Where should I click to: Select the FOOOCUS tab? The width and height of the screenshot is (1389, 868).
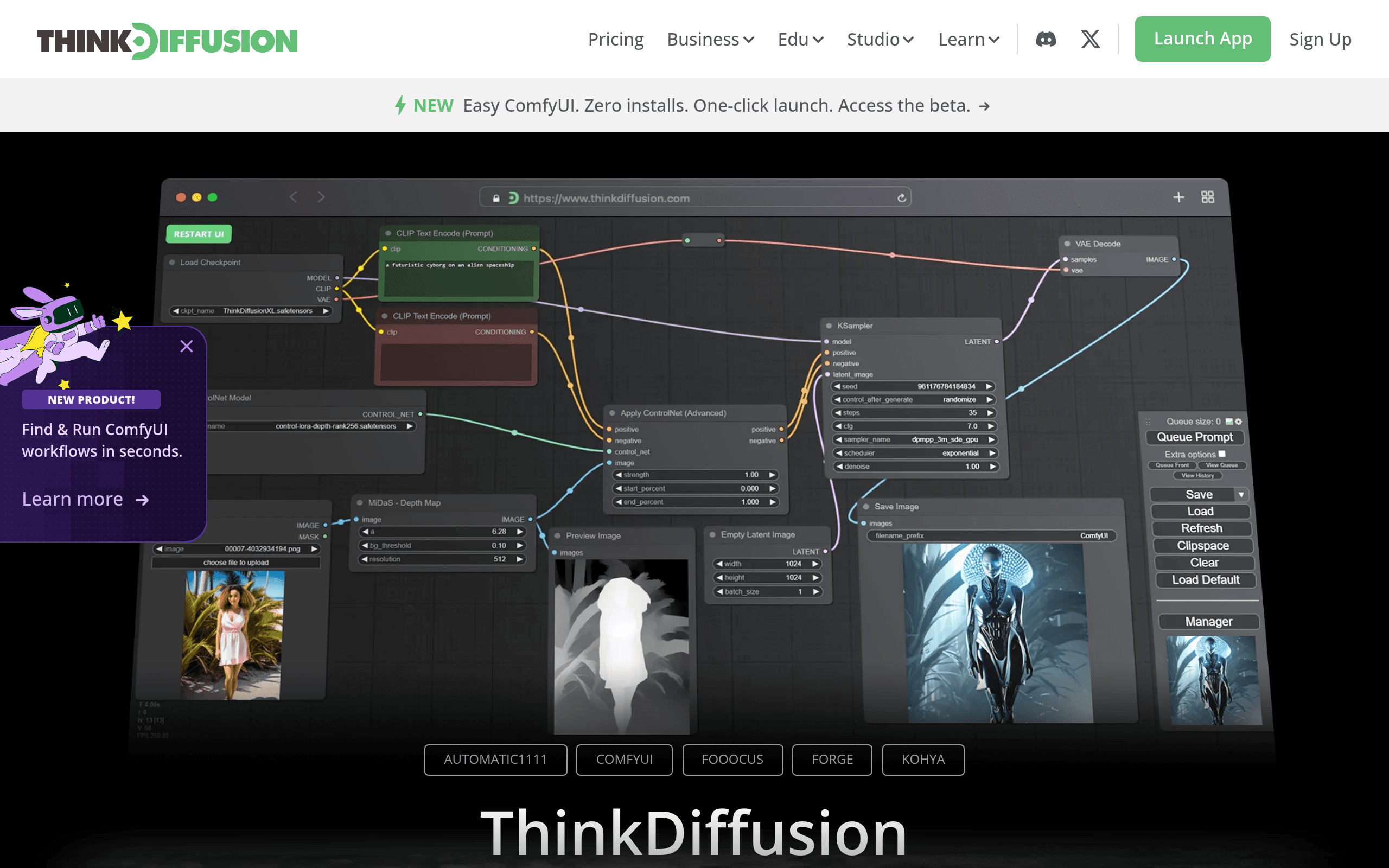click(x=732, y=759)
